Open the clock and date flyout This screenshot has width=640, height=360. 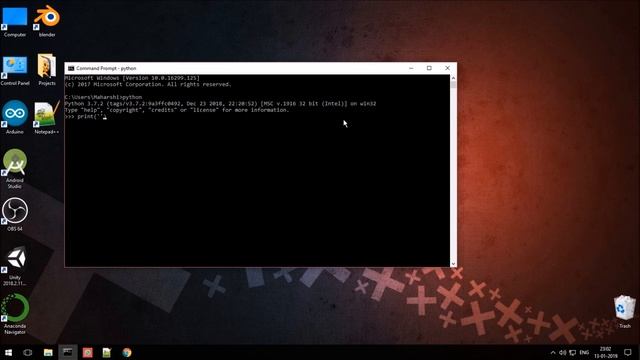click(x=606, y=353)
